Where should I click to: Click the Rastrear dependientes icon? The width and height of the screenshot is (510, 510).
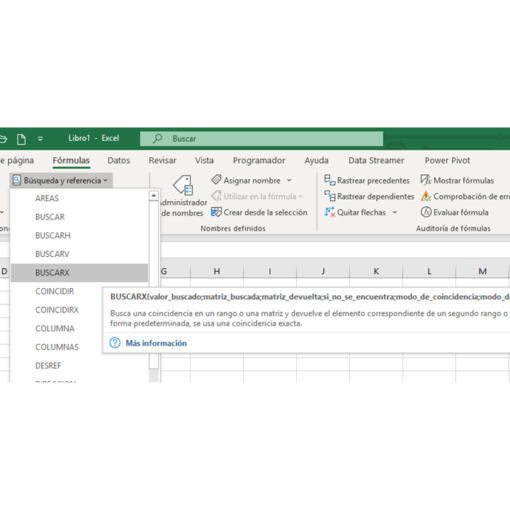pyautogui.click(x=330, y=196)
